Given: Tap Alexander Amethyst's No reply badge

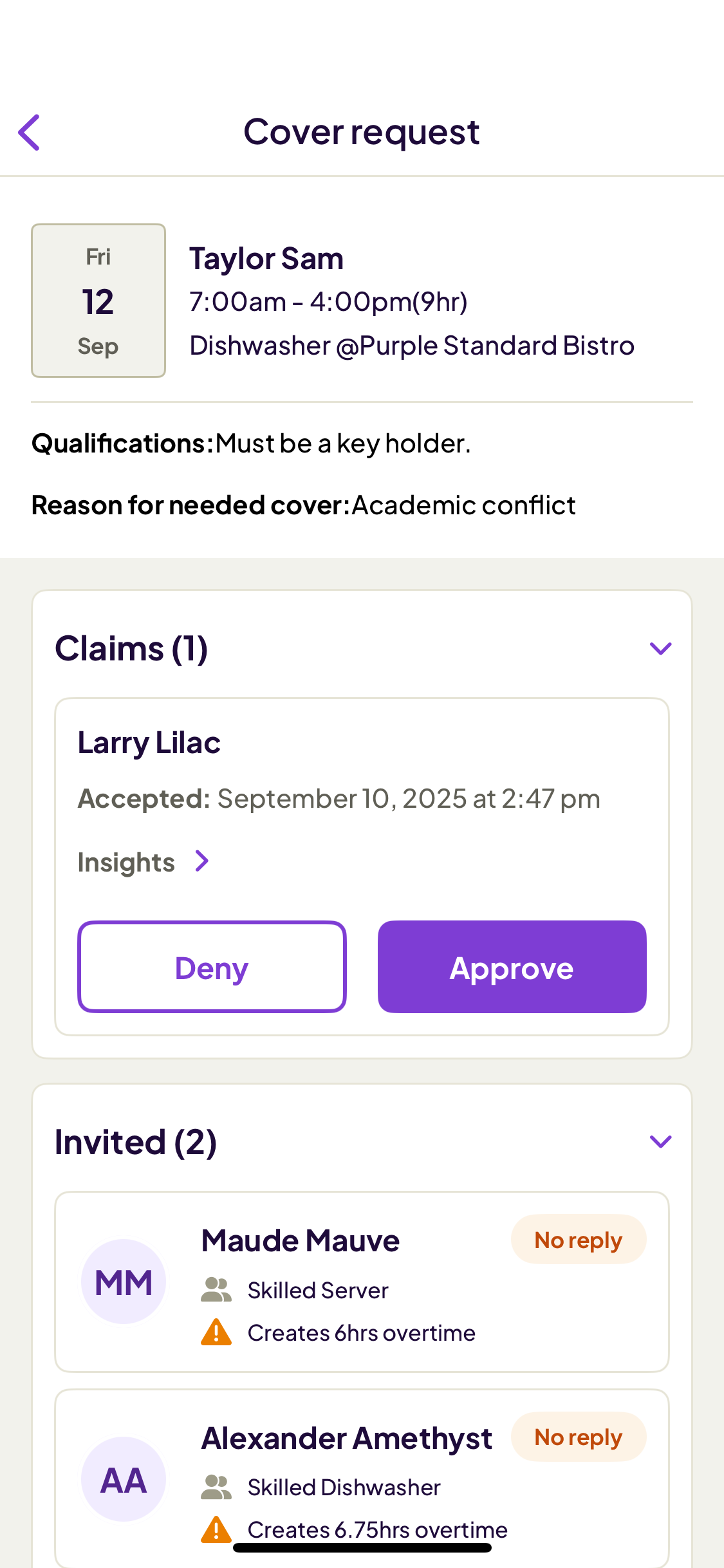Looking at the screenshot, I should [x=579, y=1437].
